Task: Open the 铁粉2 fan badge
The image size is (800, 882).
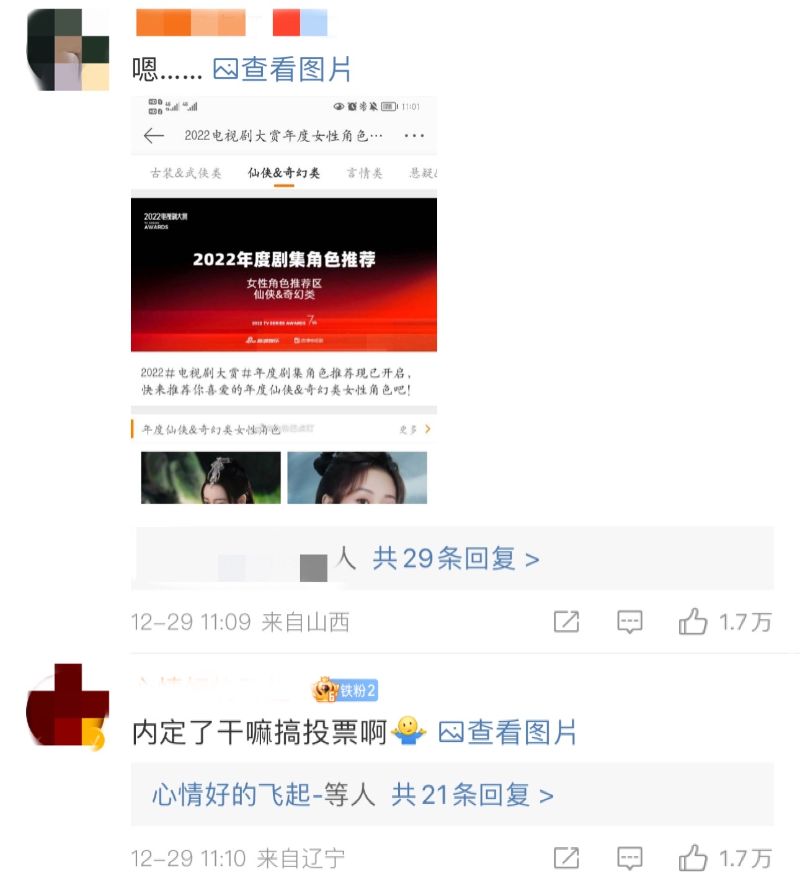Action: point(345,690)
